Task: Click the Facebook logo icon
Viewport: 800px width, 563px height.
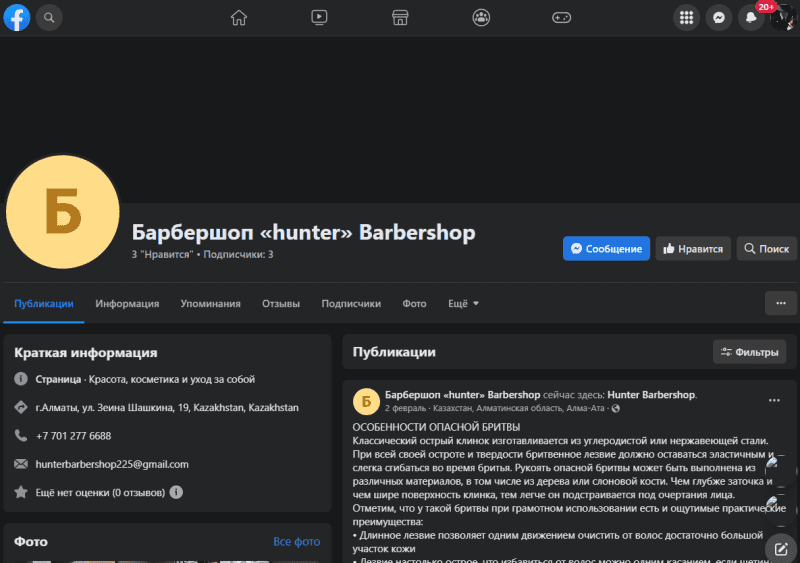Action: pyautogui.click(x=17, y=17)
